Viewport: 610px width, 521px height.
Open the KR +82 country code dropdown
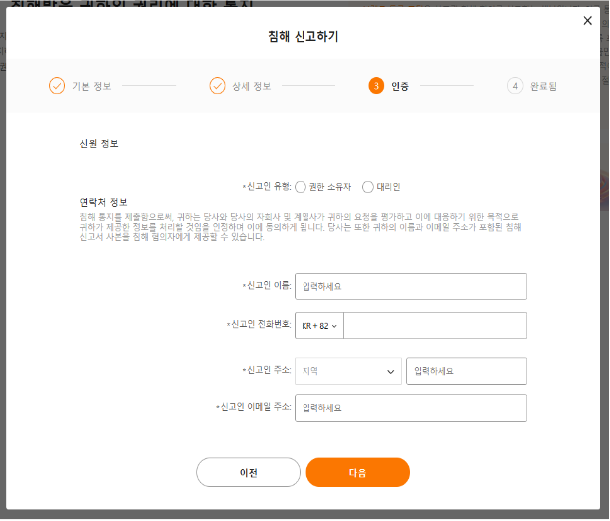pos(319,325)
